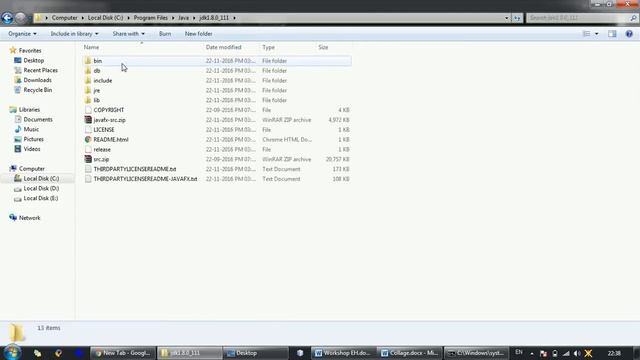This screenshot has height=360, width=640.
Task: Open the Include in library dropdown
Action: click(x=74, y=34)
